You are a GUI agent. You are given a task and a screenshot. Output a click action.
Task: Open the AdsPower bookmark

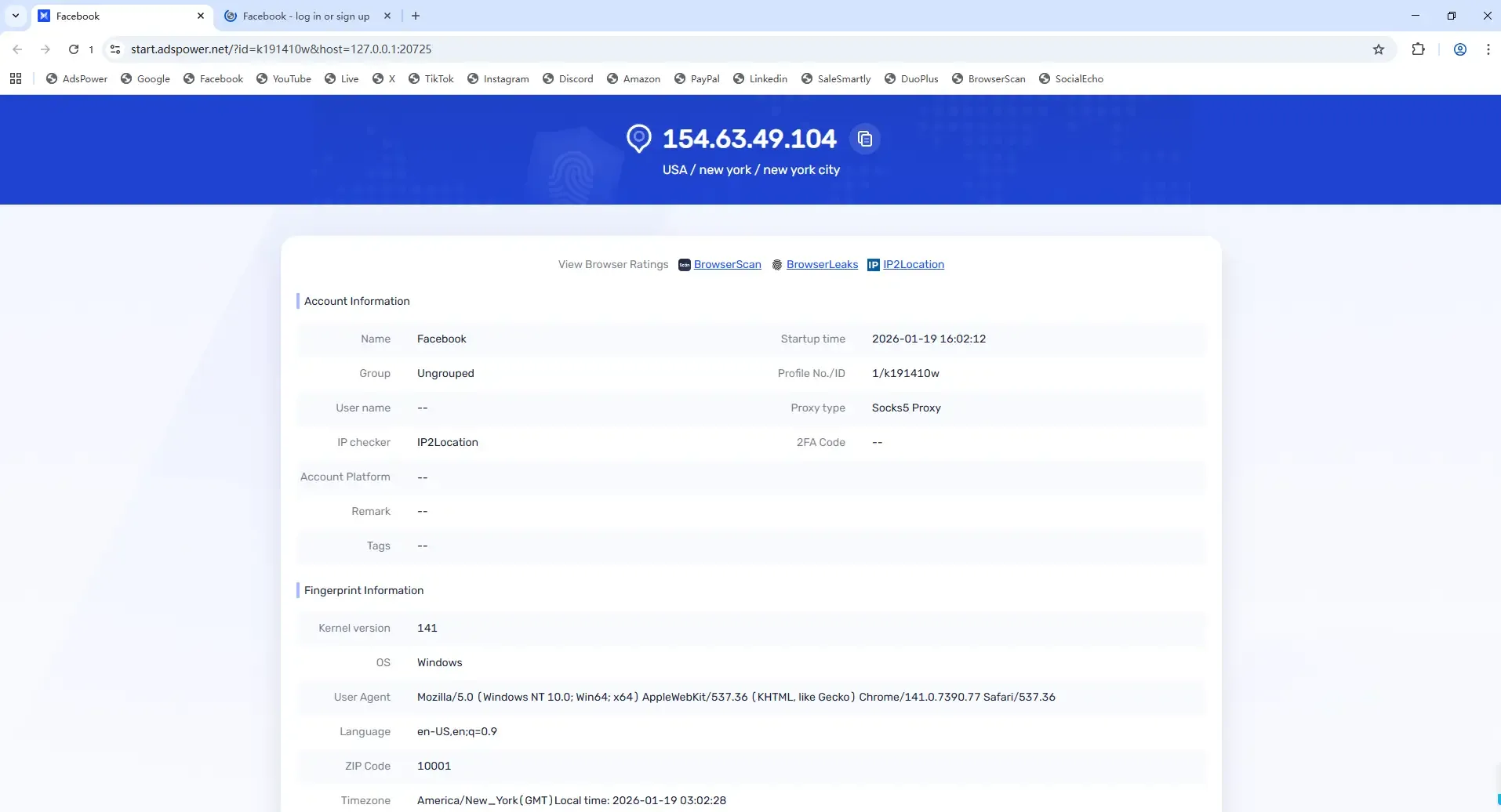coord(77,78)
